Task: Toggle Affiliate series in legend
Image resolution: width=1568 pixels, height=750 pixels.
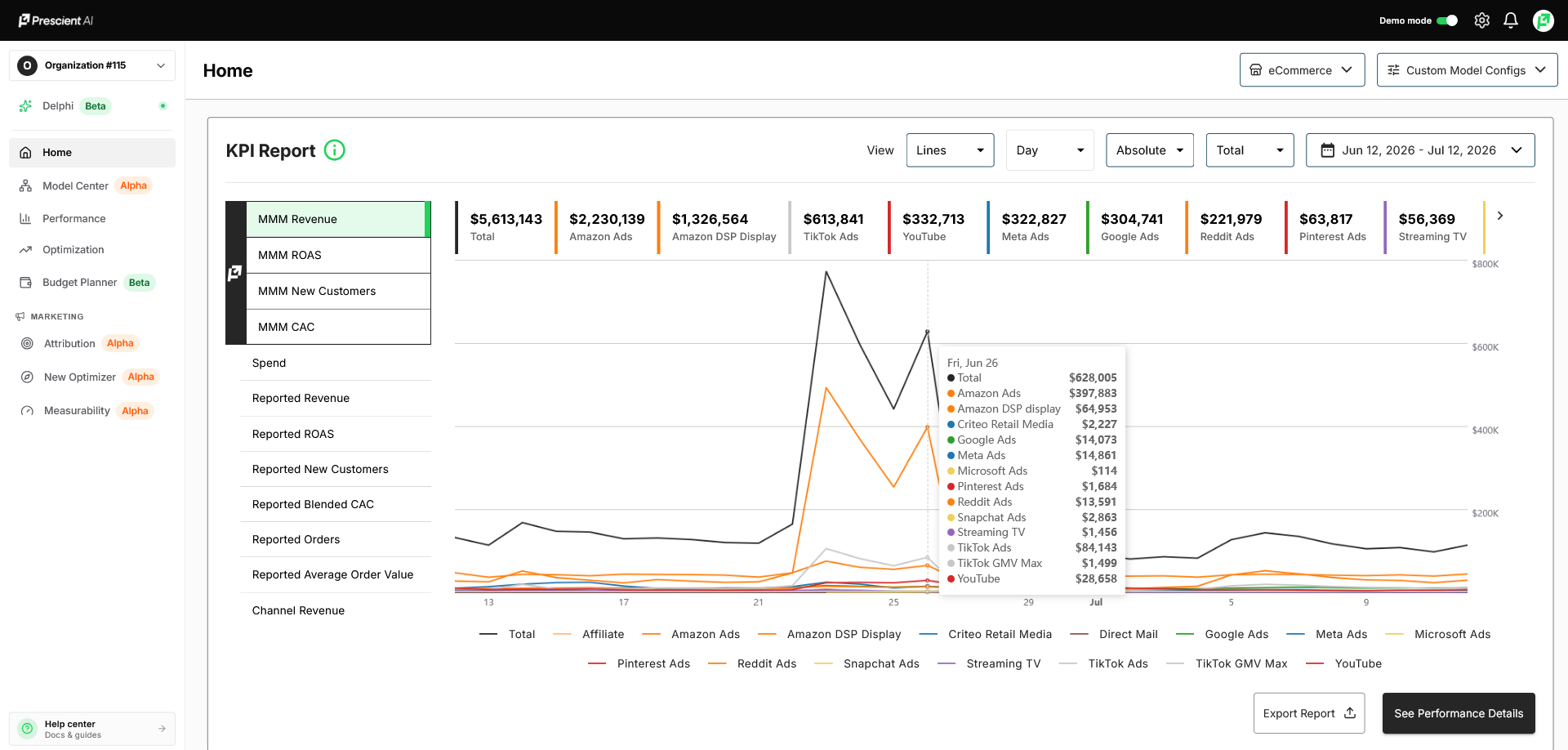Action: 589,635
